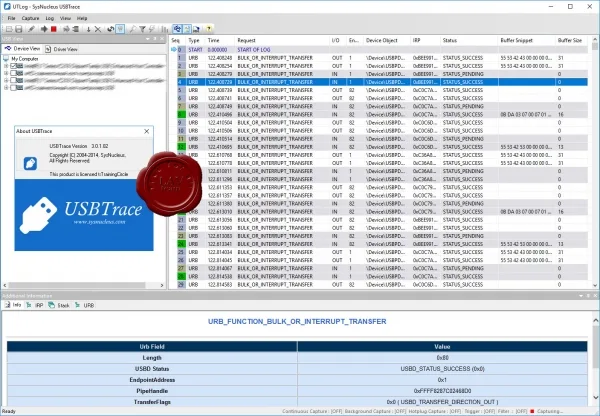Open the Log menu
This screenshot has width=600, height=416.
[50, 18]
